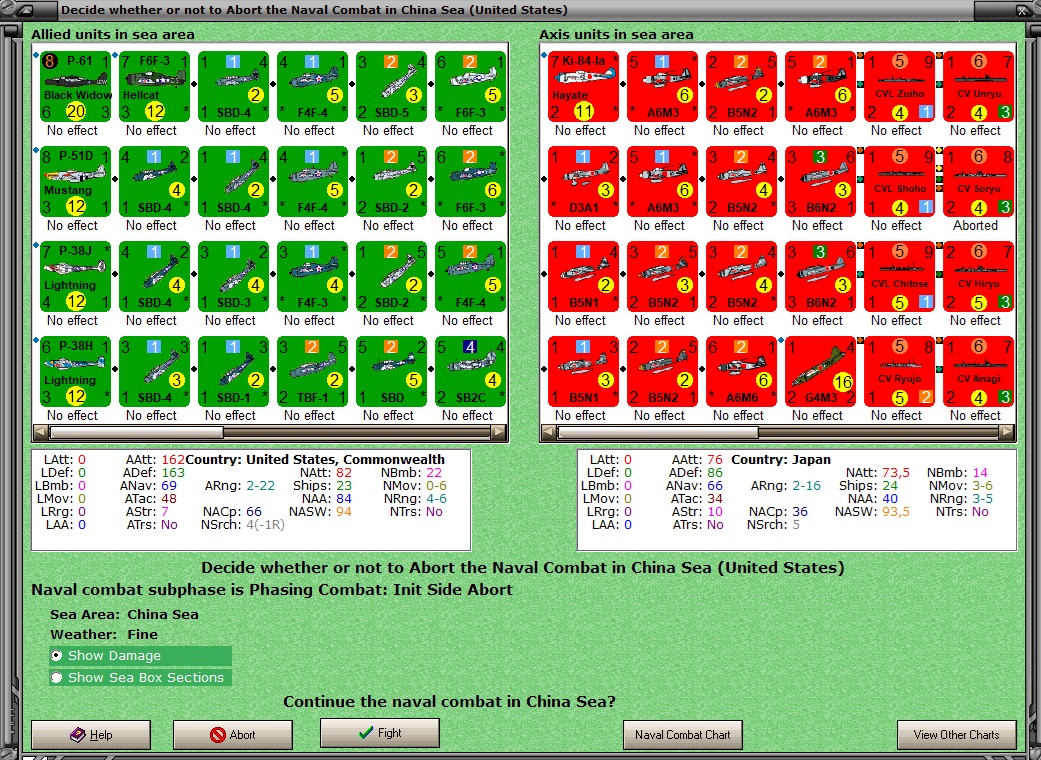Select the CV Amagi carrier unit
This screenshot has width=1041, height=760.
coord(978,371)
